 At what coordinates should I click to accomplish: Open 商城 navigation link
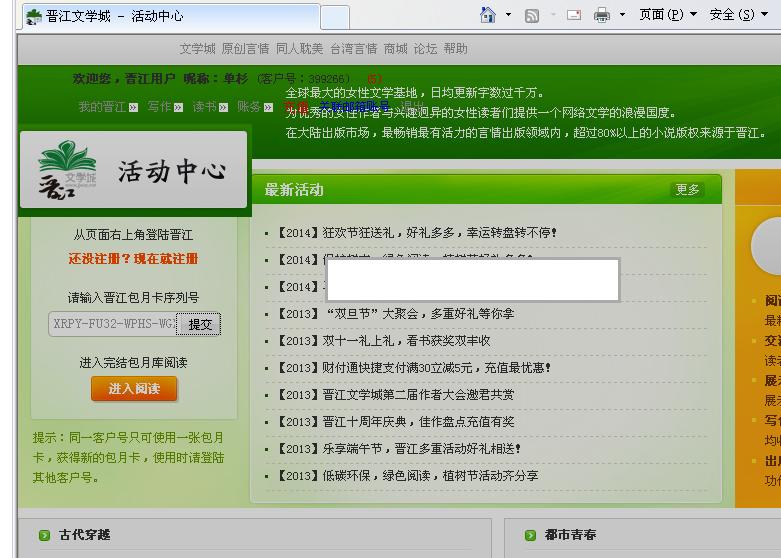click(x=395, y=49)
